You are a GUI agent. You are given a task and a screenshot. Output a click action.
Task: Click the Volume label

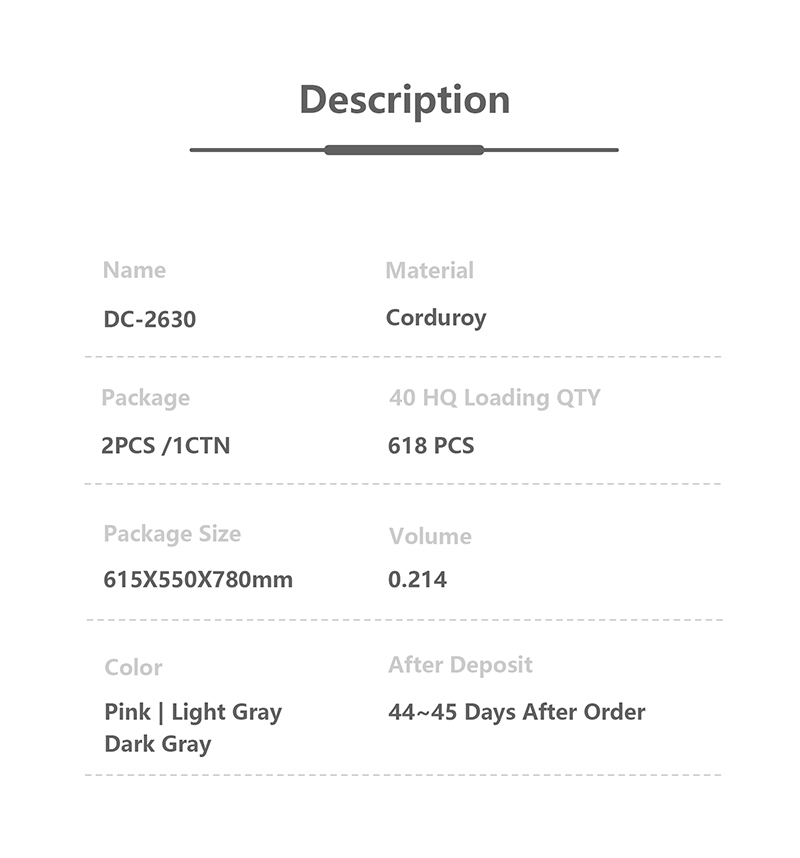(x=430, y=536)
